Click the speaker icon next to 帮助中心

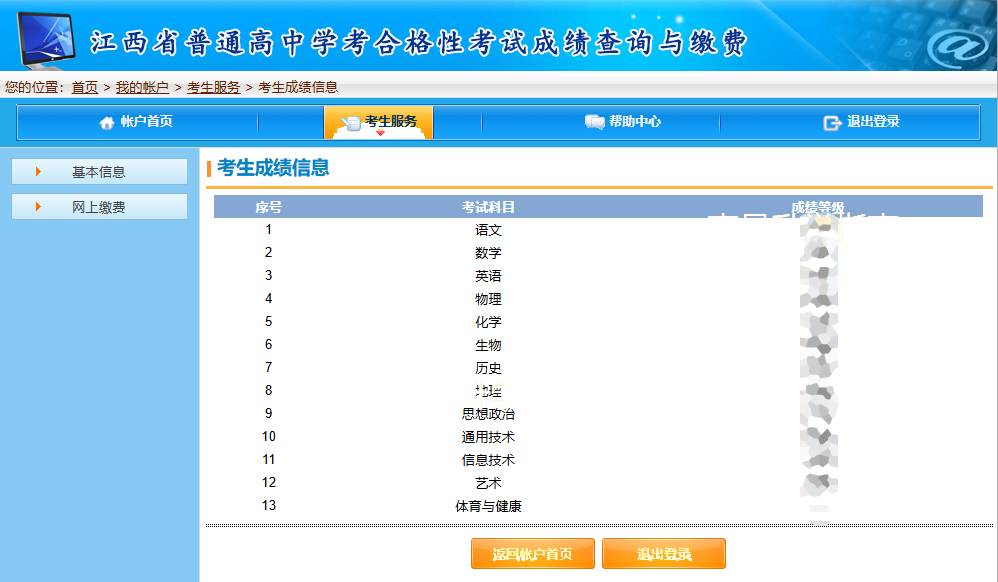pyautogui.click(x=597, y=121)
